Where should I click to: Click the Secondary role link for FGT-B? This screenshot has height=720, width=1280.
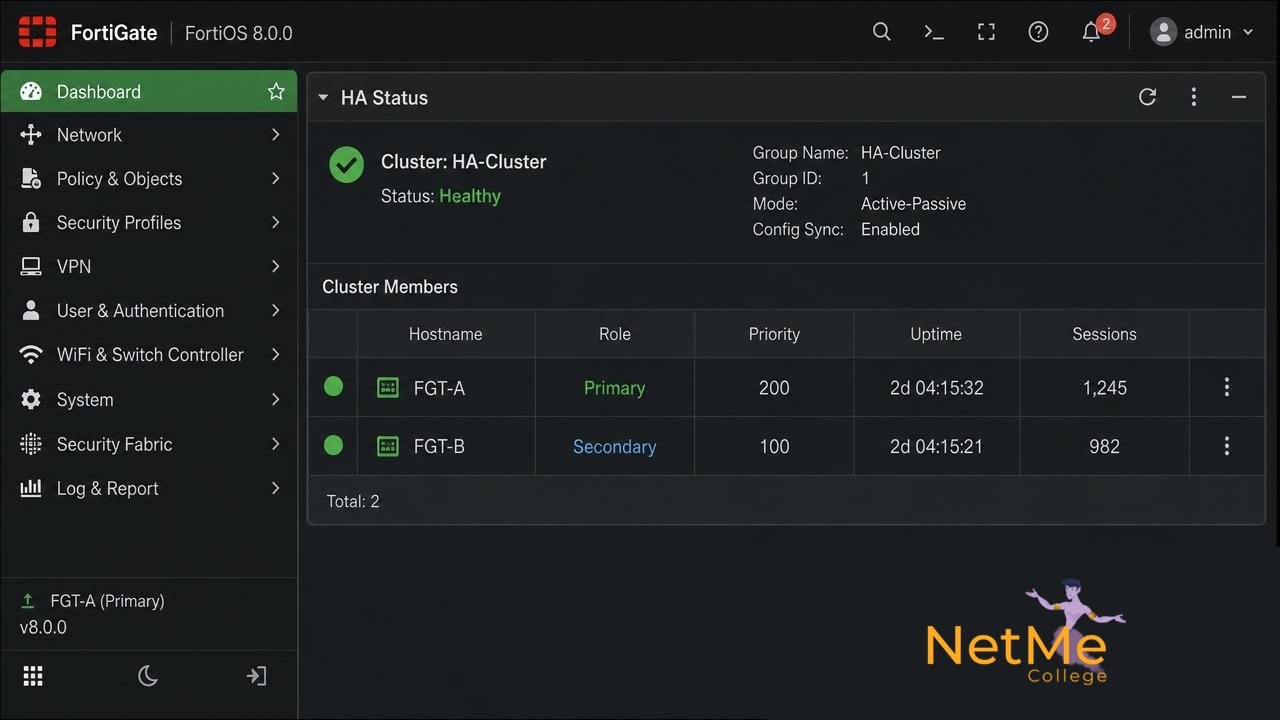pyautogui.click(x=614, y=447)
